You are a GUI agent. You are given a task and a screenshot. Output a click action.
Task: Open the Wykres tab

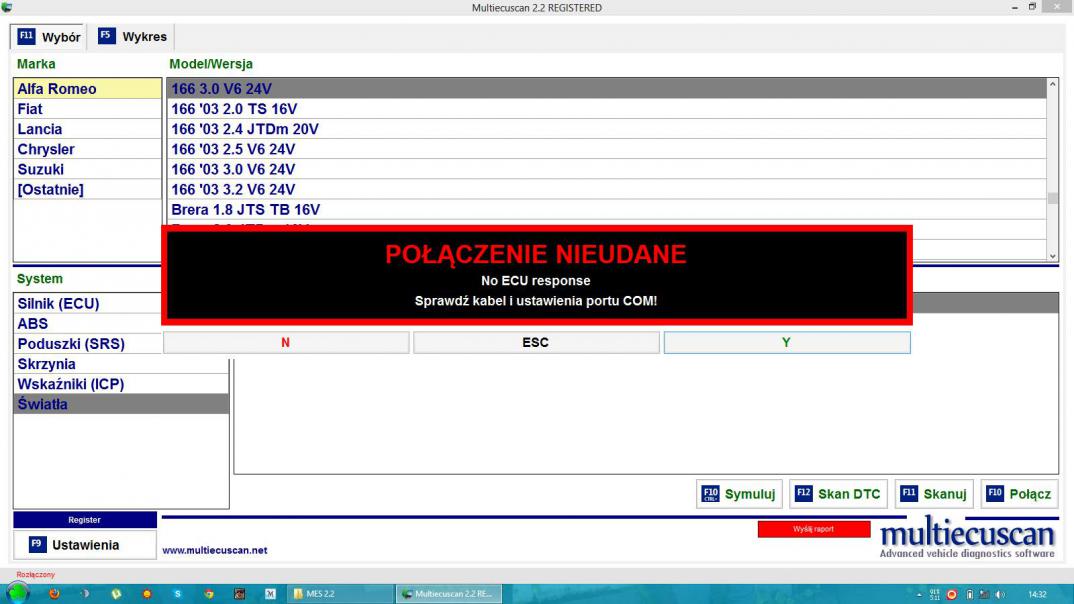133,37
